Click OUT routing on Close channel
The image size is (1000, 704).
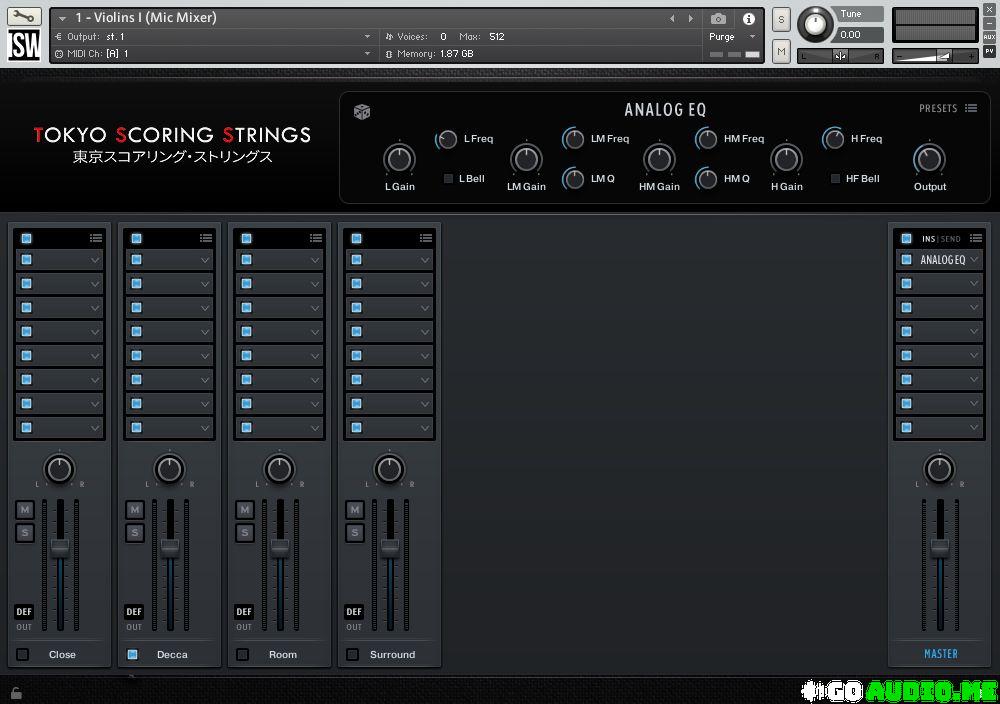[24, 627]
